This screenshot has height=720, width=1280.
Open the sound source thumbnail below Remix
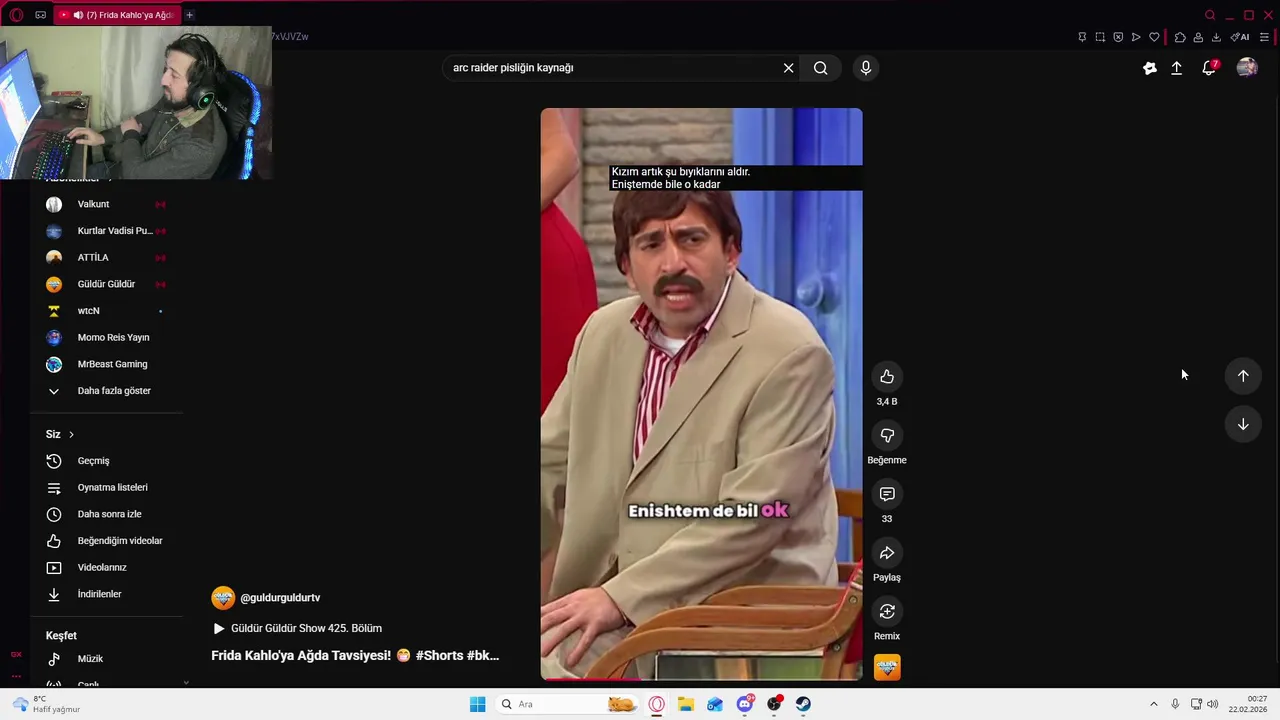click(x=887, y=667)
